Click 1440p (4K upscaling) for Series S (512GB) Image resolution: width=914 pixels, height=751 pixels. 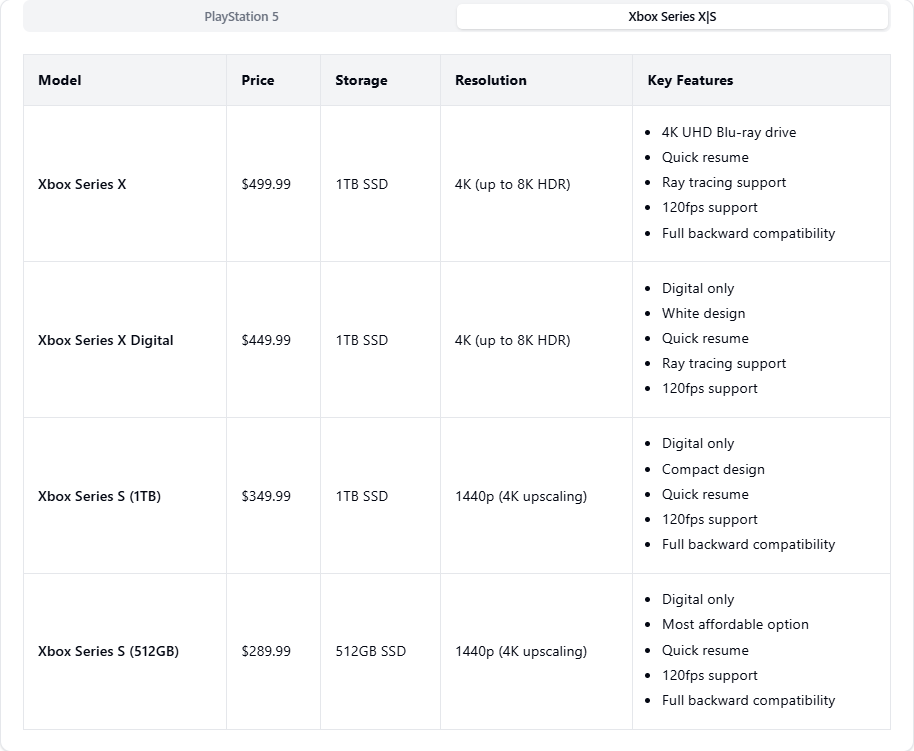[521, 651]
